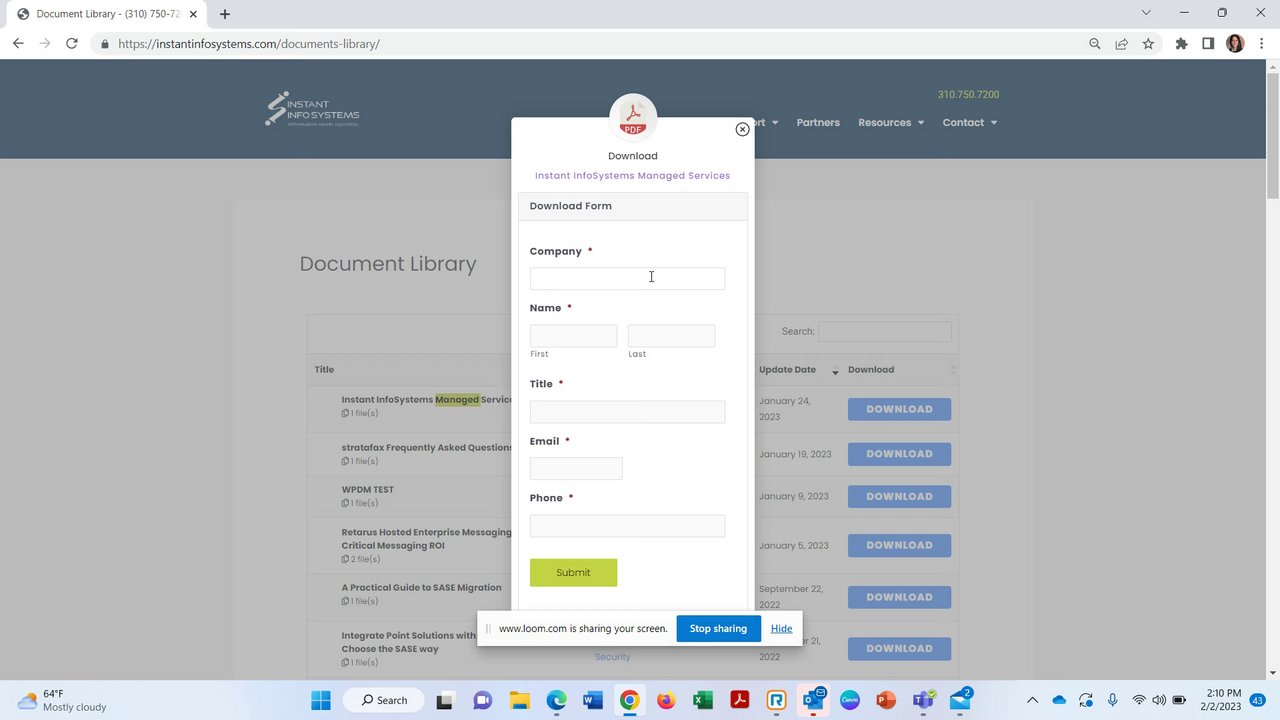Click the Email input field
Viewport: 1280px width, 720px height.
576,468
